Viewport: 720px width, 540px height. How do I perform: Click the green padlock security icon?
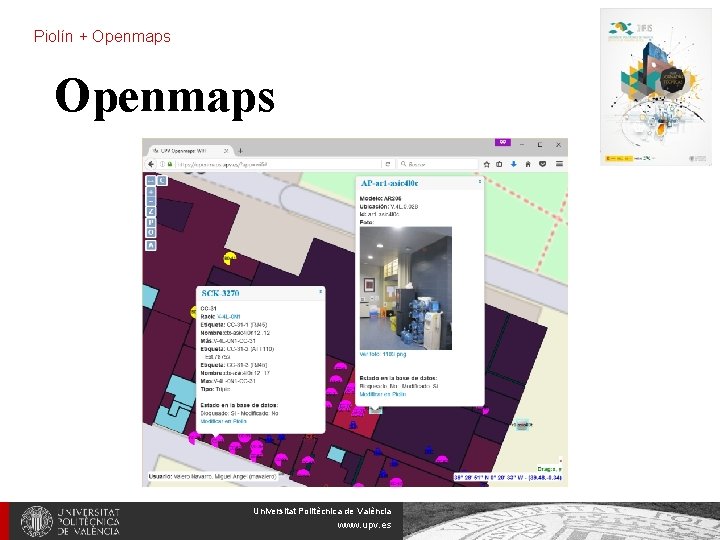coord(170,164)
